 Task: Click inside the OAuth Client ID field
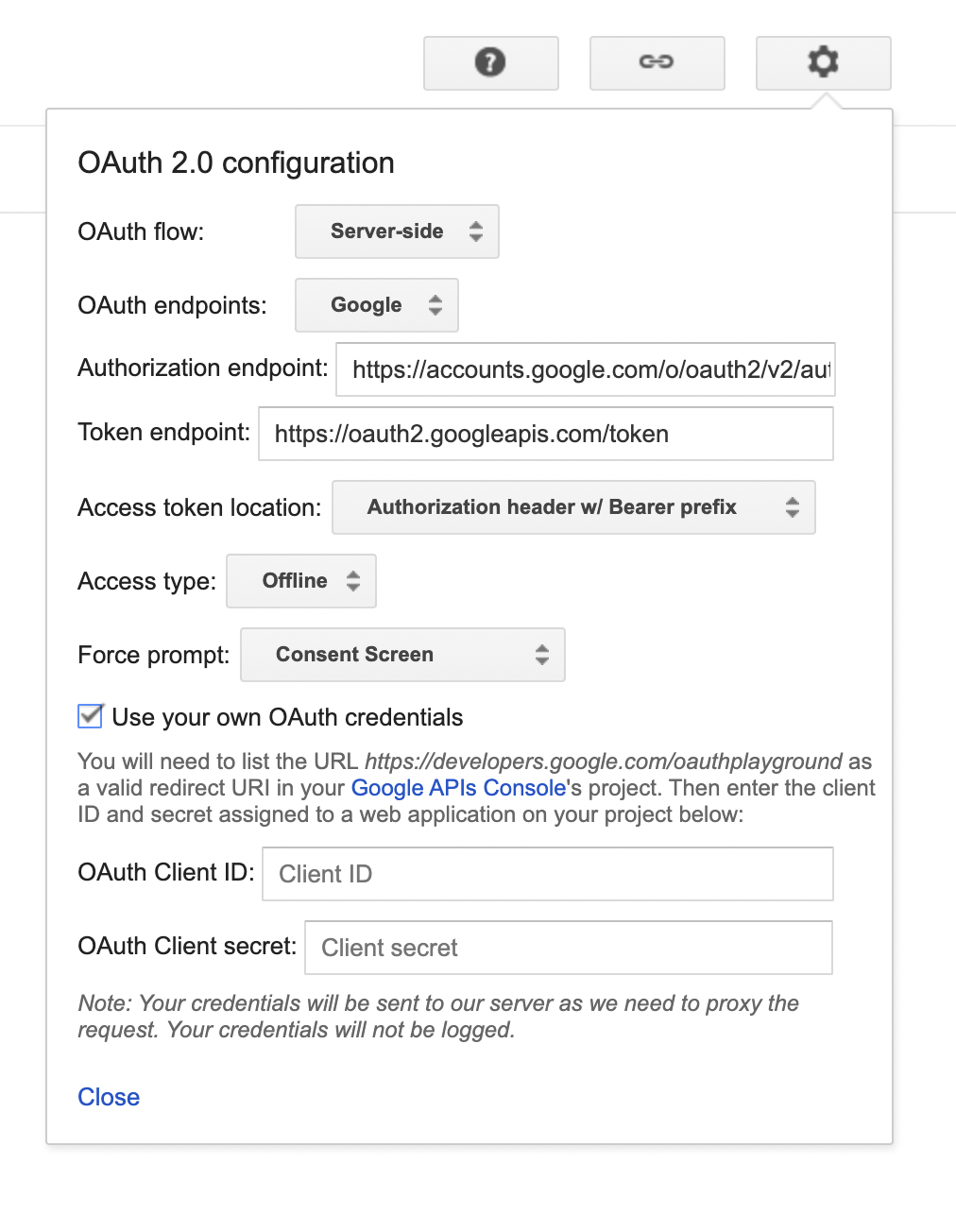pyautogui.click(x=547, y=874)
